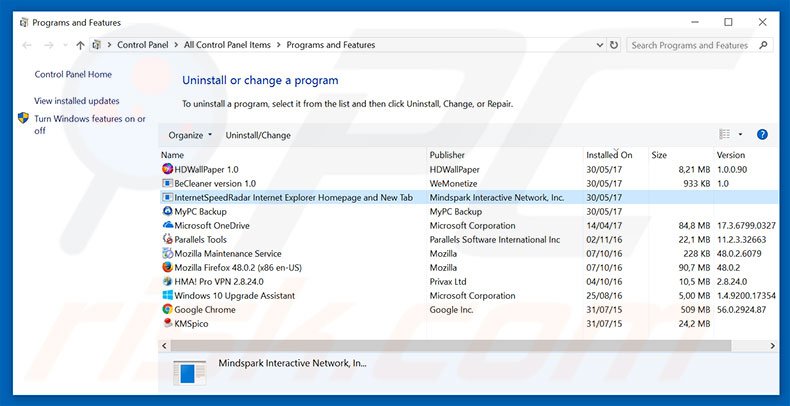The height and width of the screenshot is (406, 790).
Task: Click the Mozilla Firefox program icon
Action: [x=167, y=268]
